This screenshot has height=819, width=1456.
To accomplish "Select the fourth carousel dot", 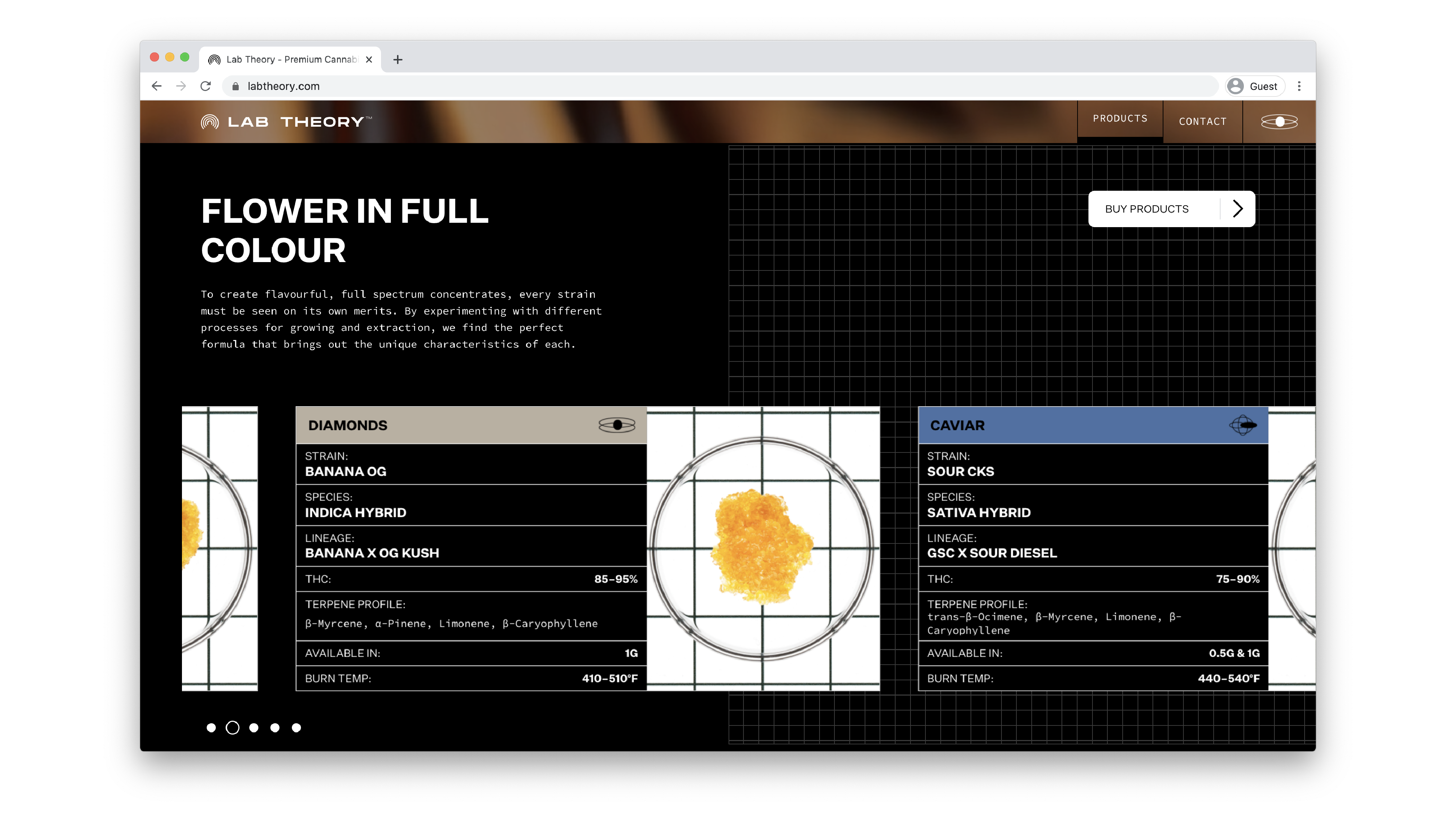I will pyautogui.click(x=275, y=727).
